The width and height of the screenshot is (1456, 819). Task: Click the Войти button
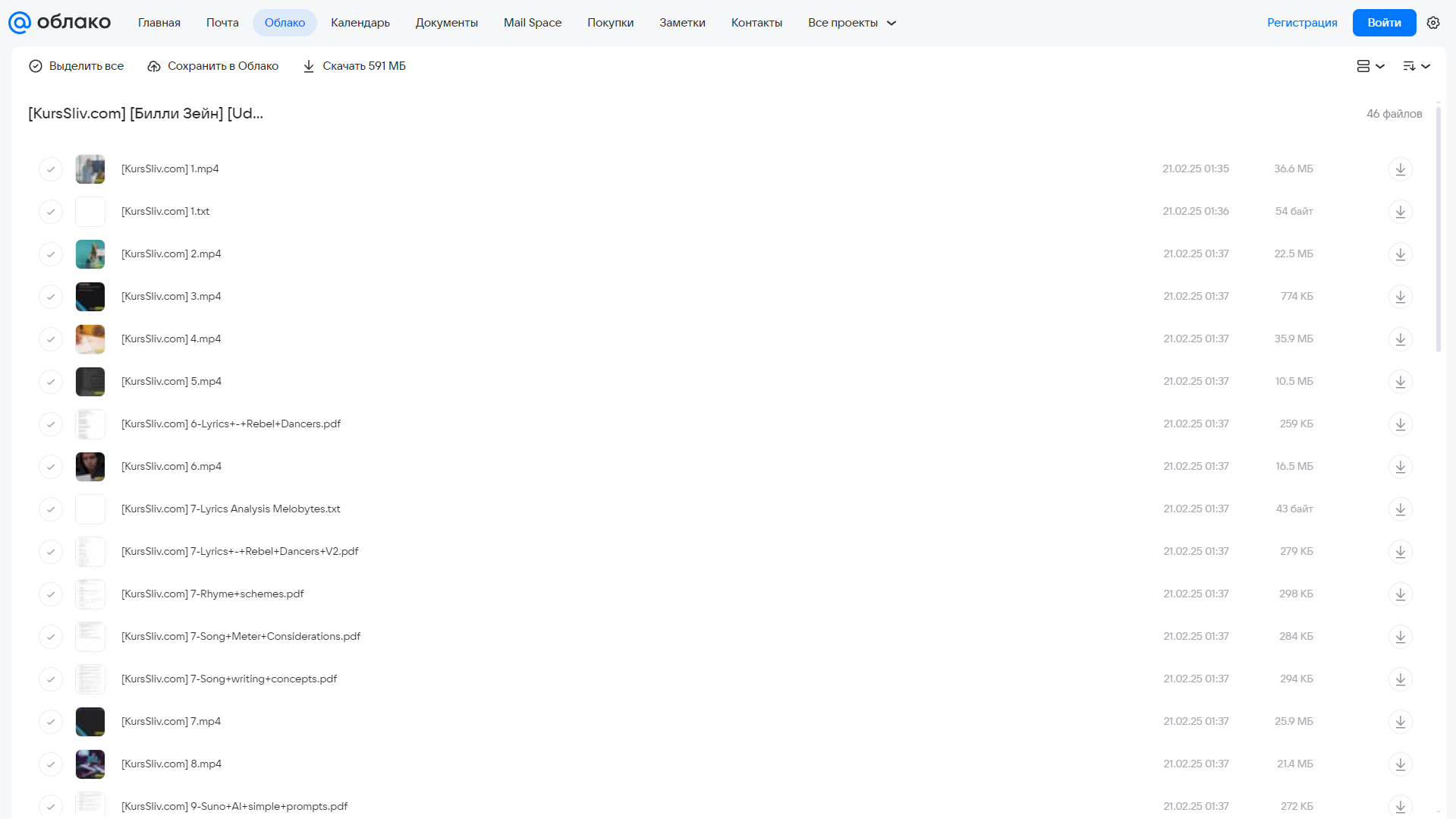pos(1384,23)
